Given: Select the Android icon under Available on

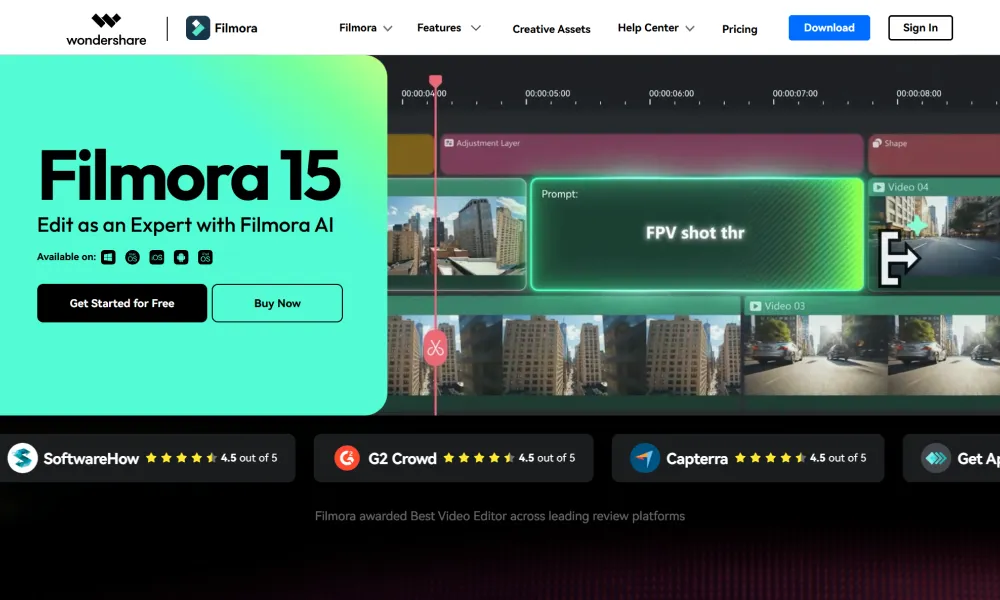Looking at the screenshot, I should 181,257.
